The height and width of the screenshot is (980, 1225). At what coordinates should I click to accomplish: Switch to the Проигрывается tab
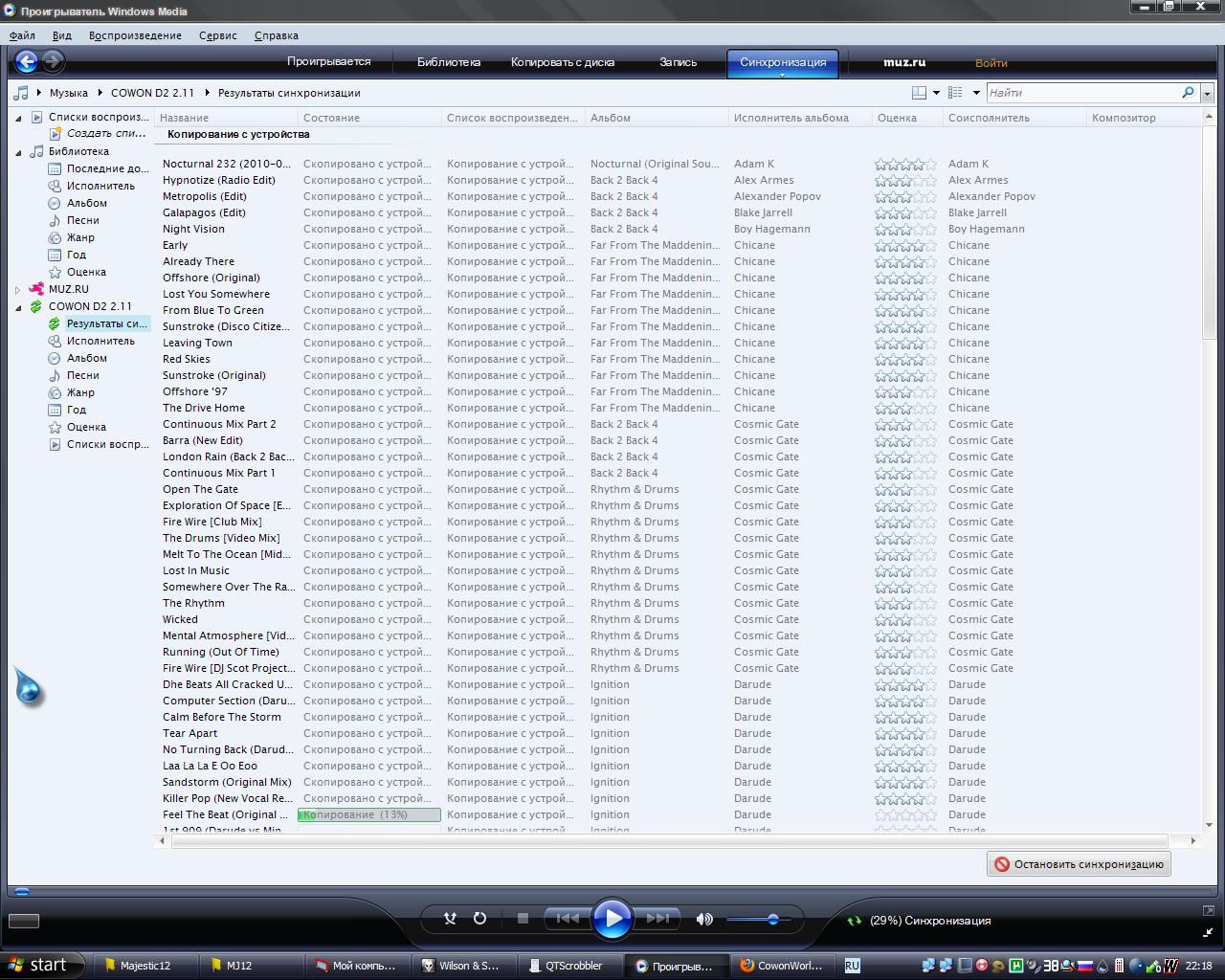329,61
